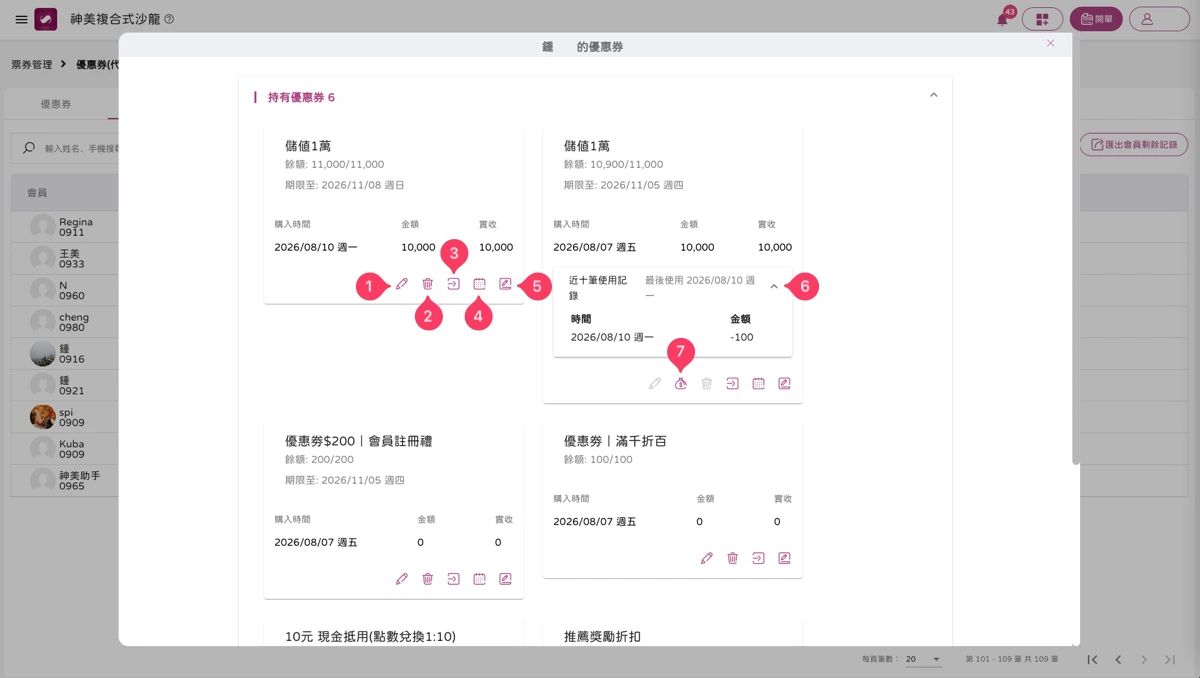
Task: Open the calendar icon on the 優惠券$200|會員註冊禮 card
Action: pos(480,578)
